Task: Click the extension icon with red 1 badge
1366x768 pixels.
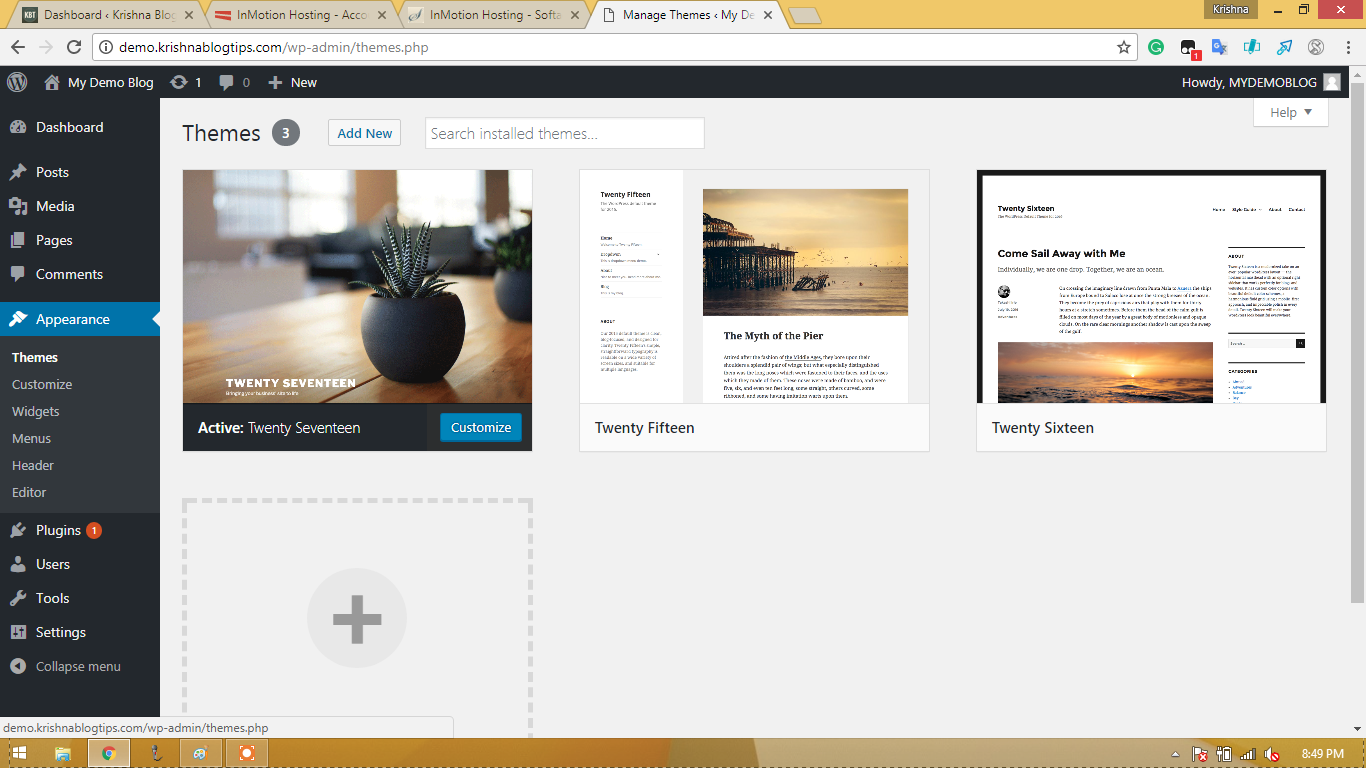Action: click(1189, 48)
